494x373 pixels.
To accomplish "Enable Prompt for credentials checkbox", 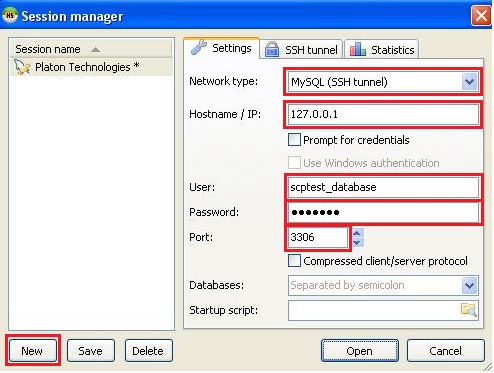I will pyautogui.click(x=294, y=140).
